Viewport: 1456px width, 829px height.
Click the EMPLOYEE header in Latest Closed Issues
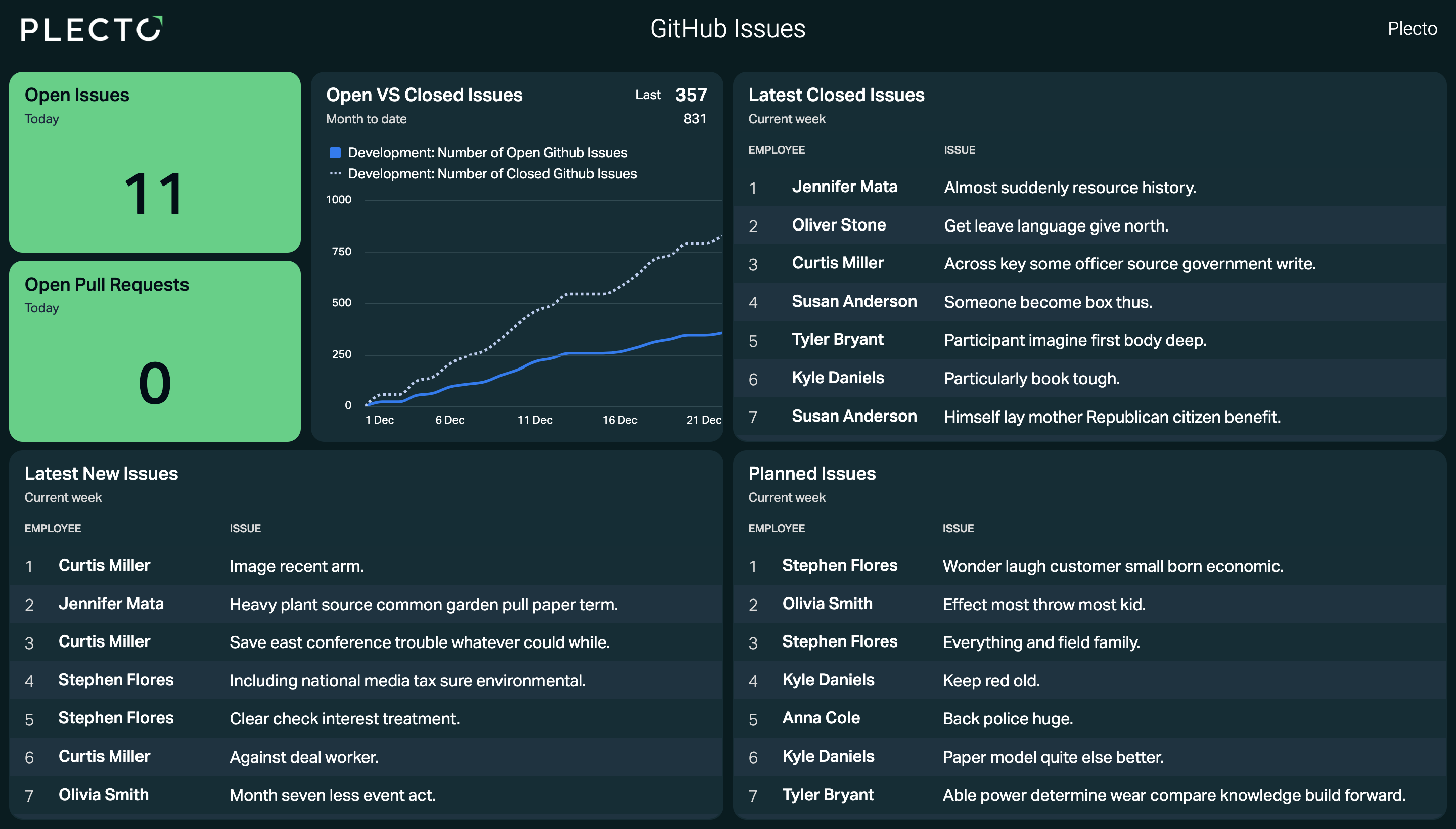pyautogui.click(x=776, y=150)
